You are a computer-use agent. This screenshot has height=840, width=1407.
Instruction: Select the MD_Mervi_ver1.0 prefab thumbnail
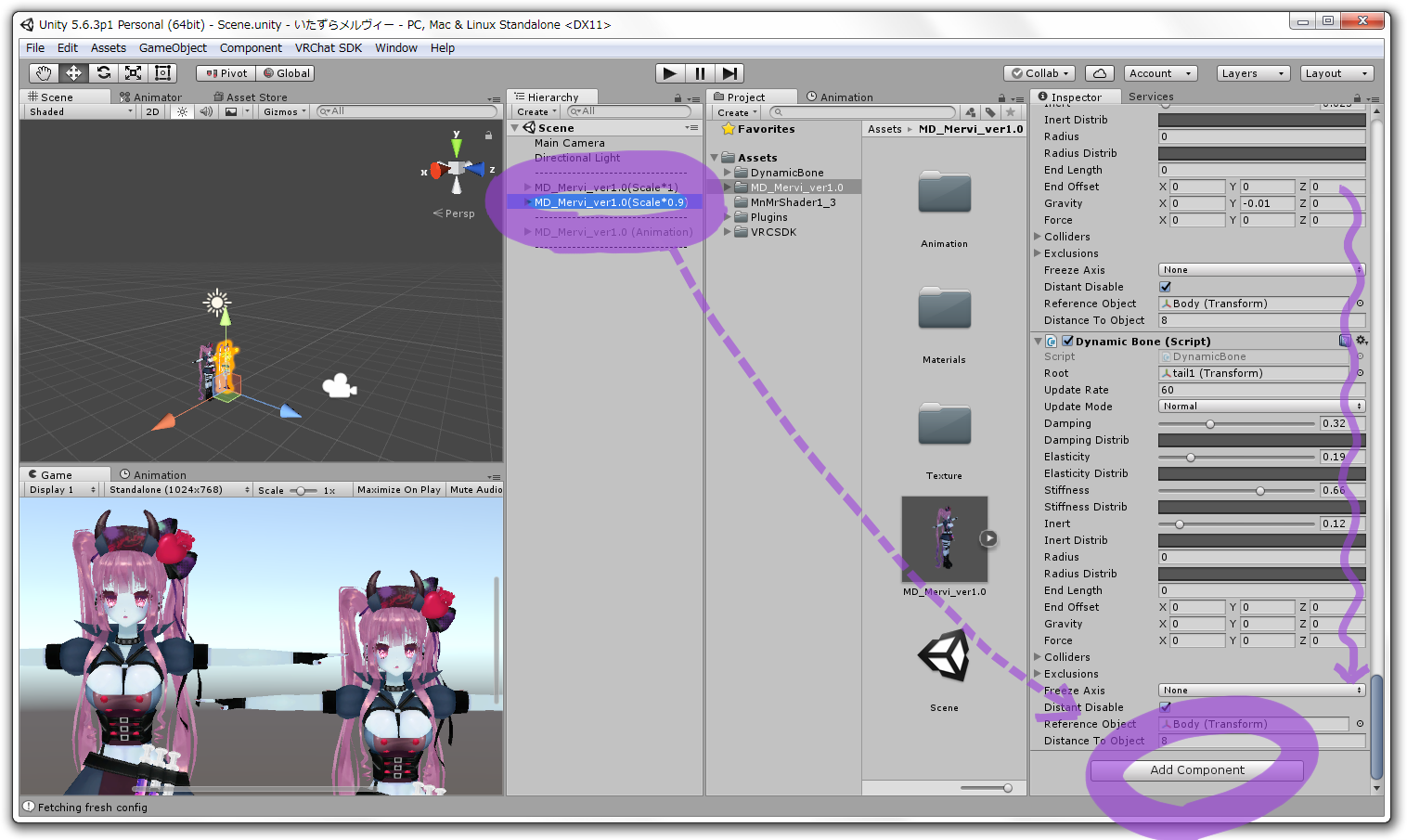coord(944,538)
